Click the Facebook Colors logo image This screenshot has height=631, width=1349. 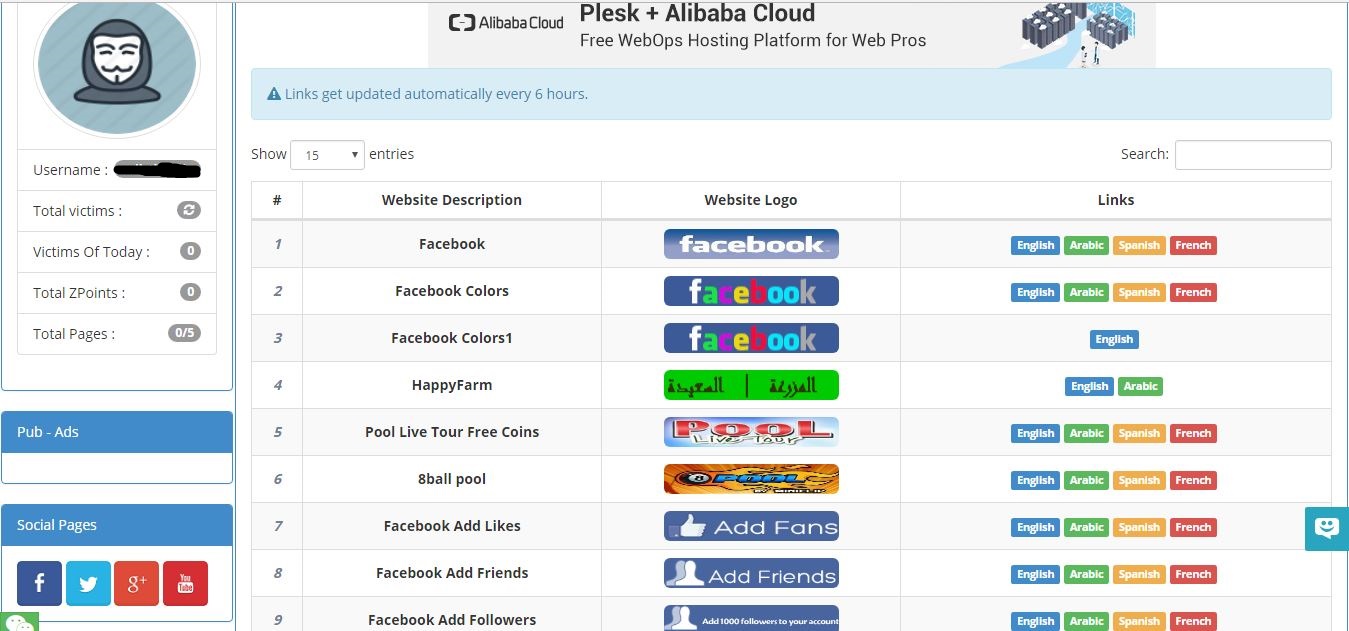point(751,291)
